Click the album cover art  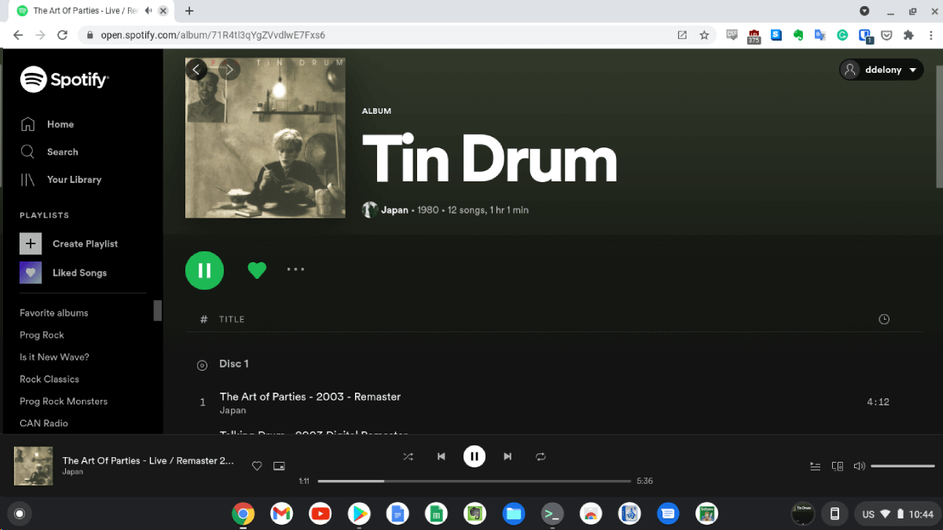(265, 138)
